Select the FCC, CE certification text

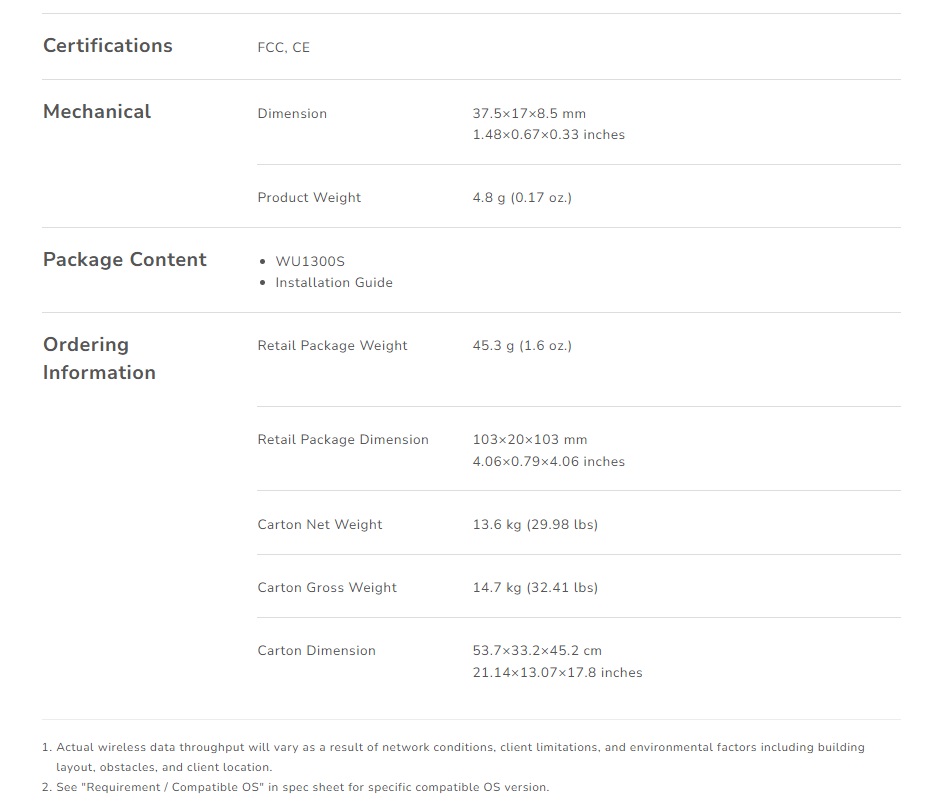(284, 48)
